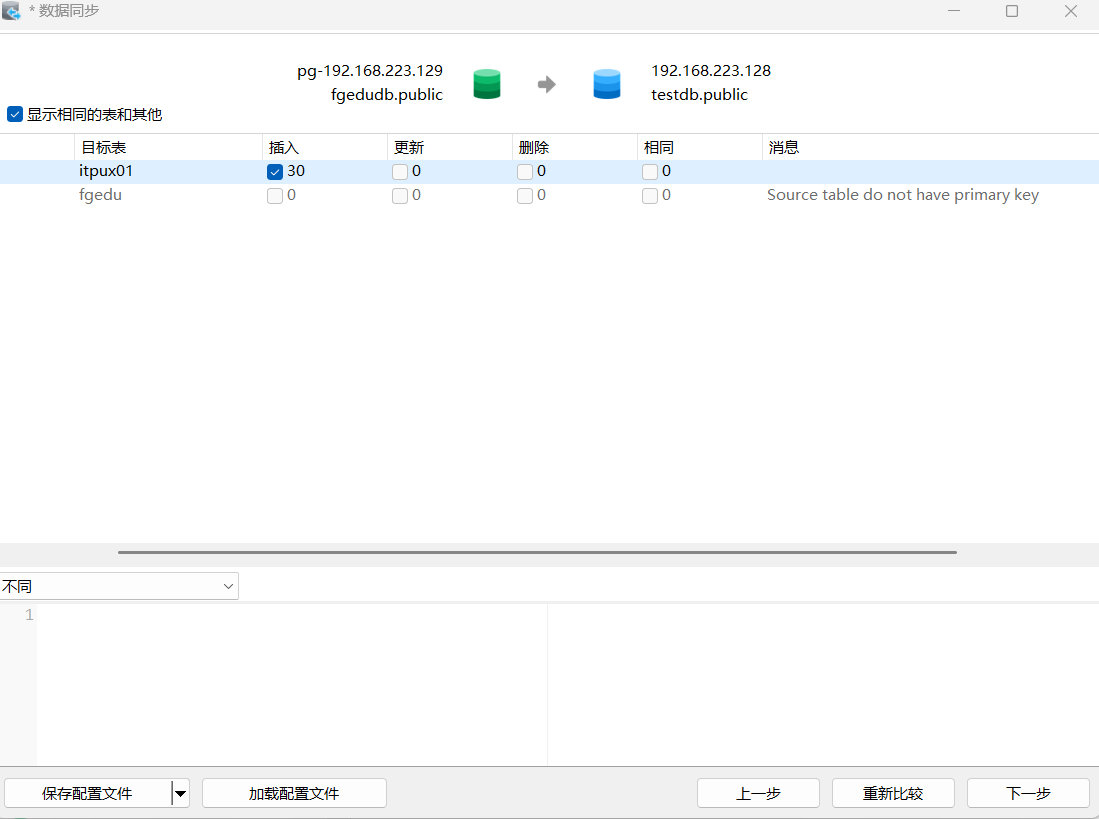Expand the arrow next to 保存配置文件

tap(180, 794)
